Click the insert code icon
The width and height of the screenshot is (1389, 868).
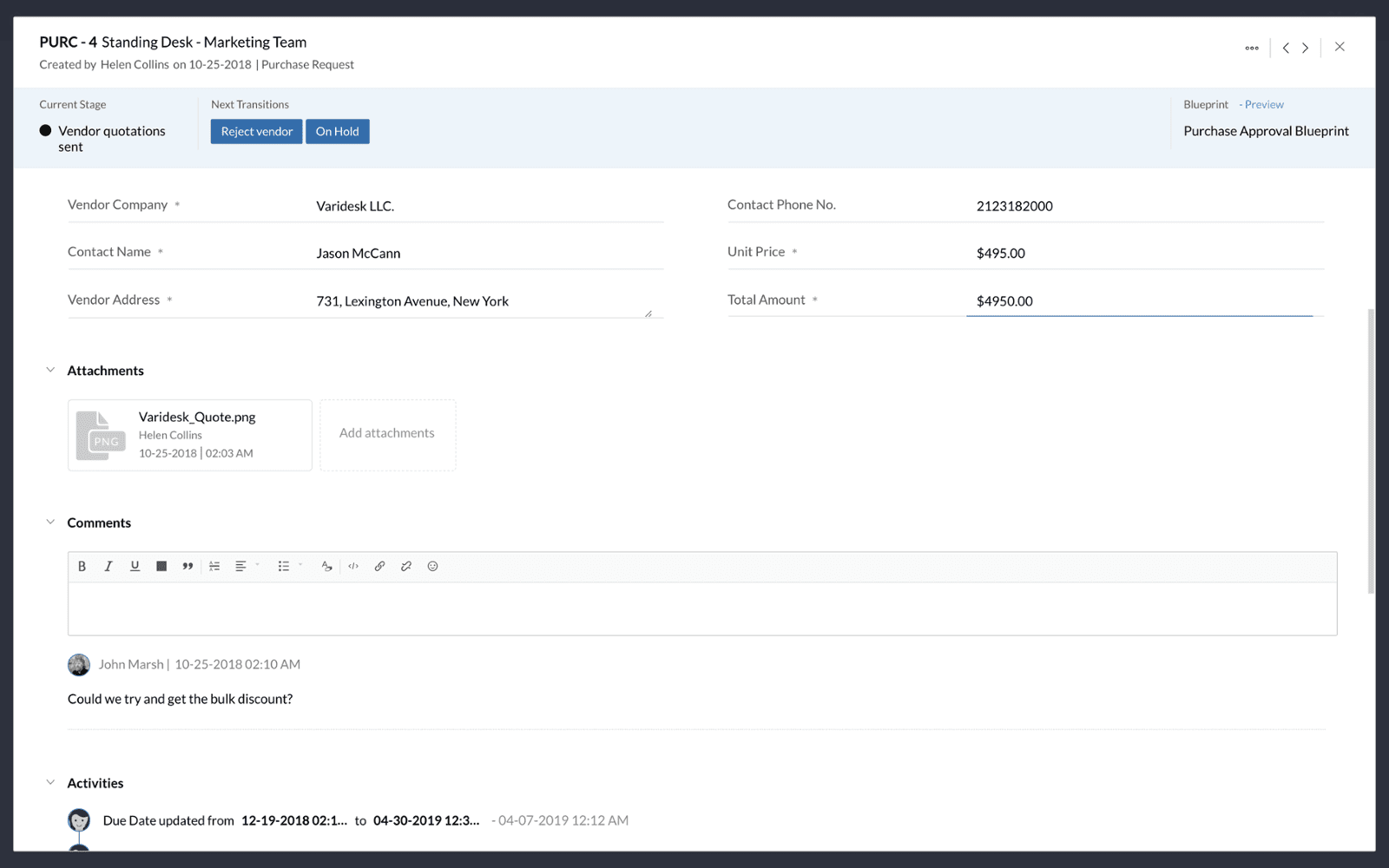353,566
